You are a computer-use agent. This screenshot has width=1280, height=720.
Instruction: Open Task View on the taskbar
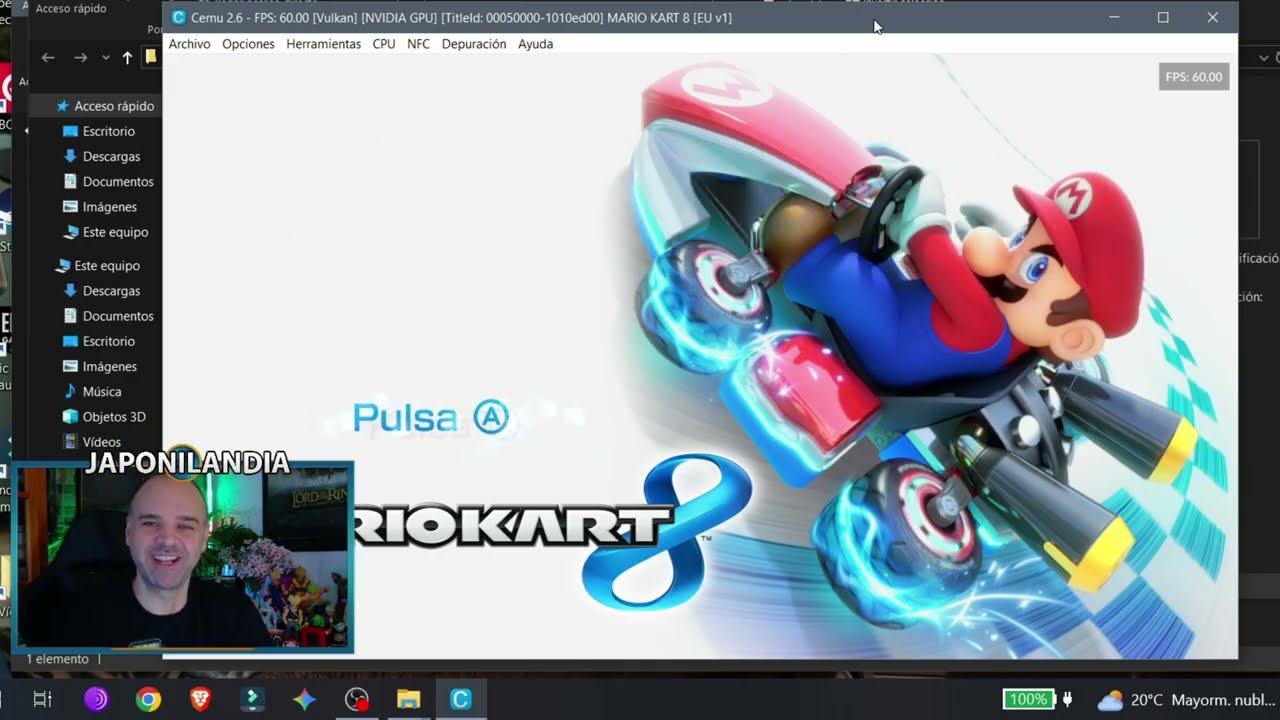pyautogui.click(x=42, y=700)
